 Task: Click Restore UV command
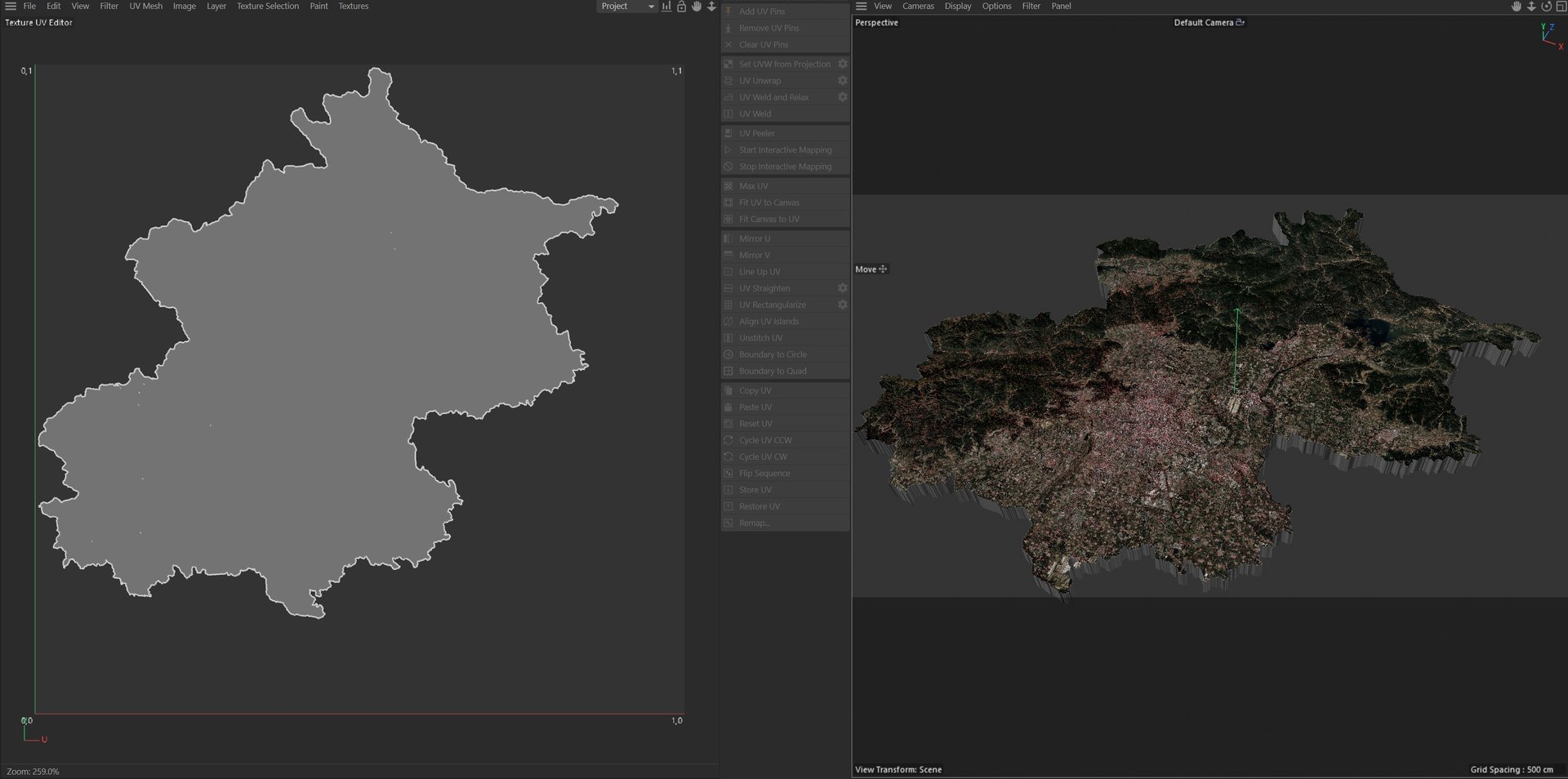click(x=785, y=506)
